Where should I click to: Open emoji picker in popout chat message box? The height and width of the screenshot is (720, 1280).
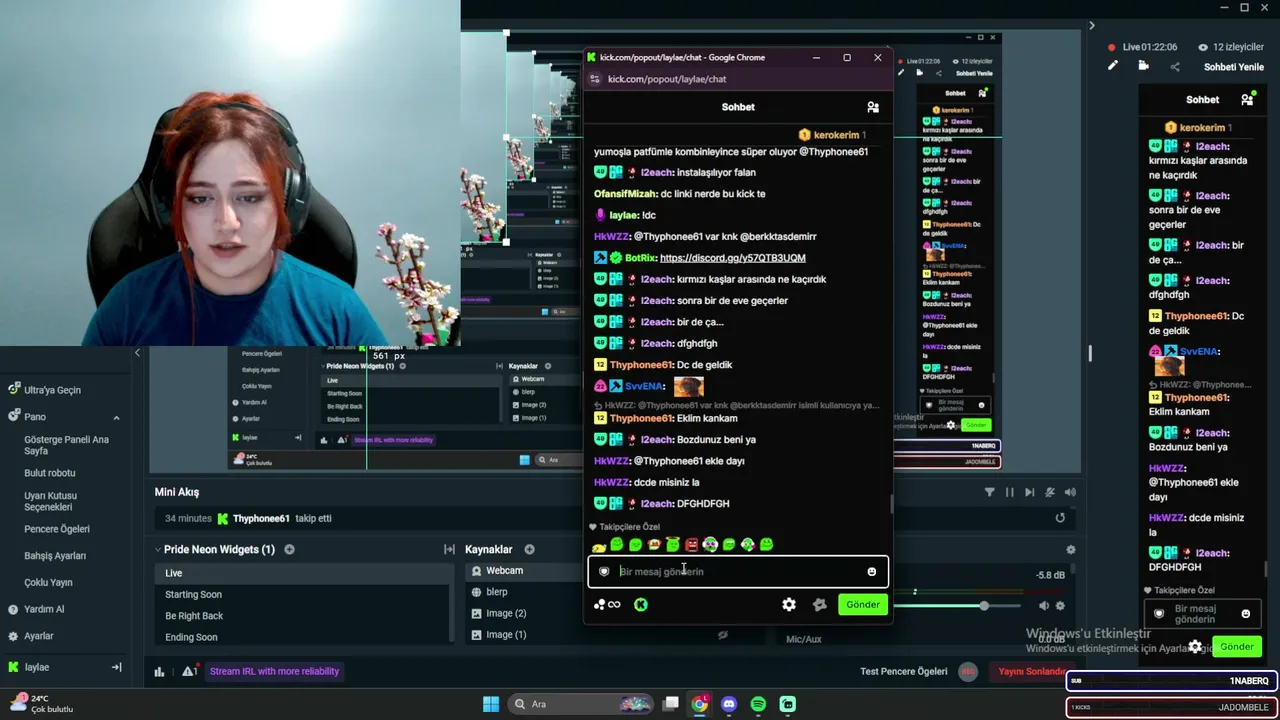(x=871, y=572)
